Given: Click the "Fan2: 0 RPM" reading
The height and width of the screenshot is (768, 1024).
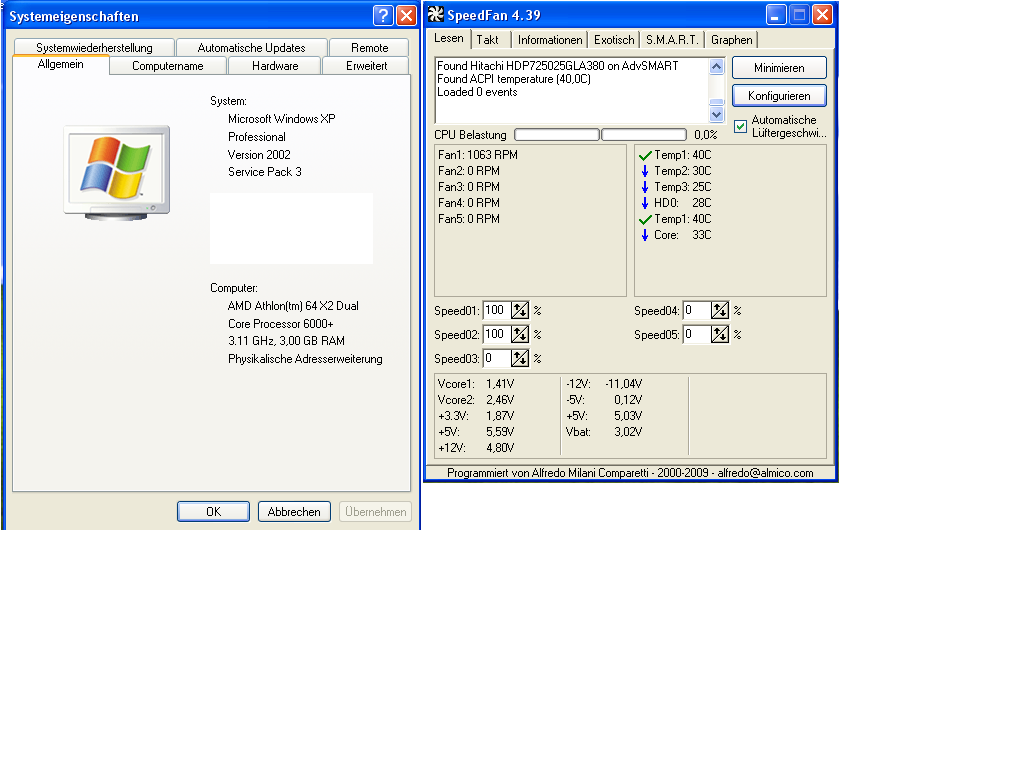Looking at the screenshot, I should pyautogui.click(x=469, y=171).
